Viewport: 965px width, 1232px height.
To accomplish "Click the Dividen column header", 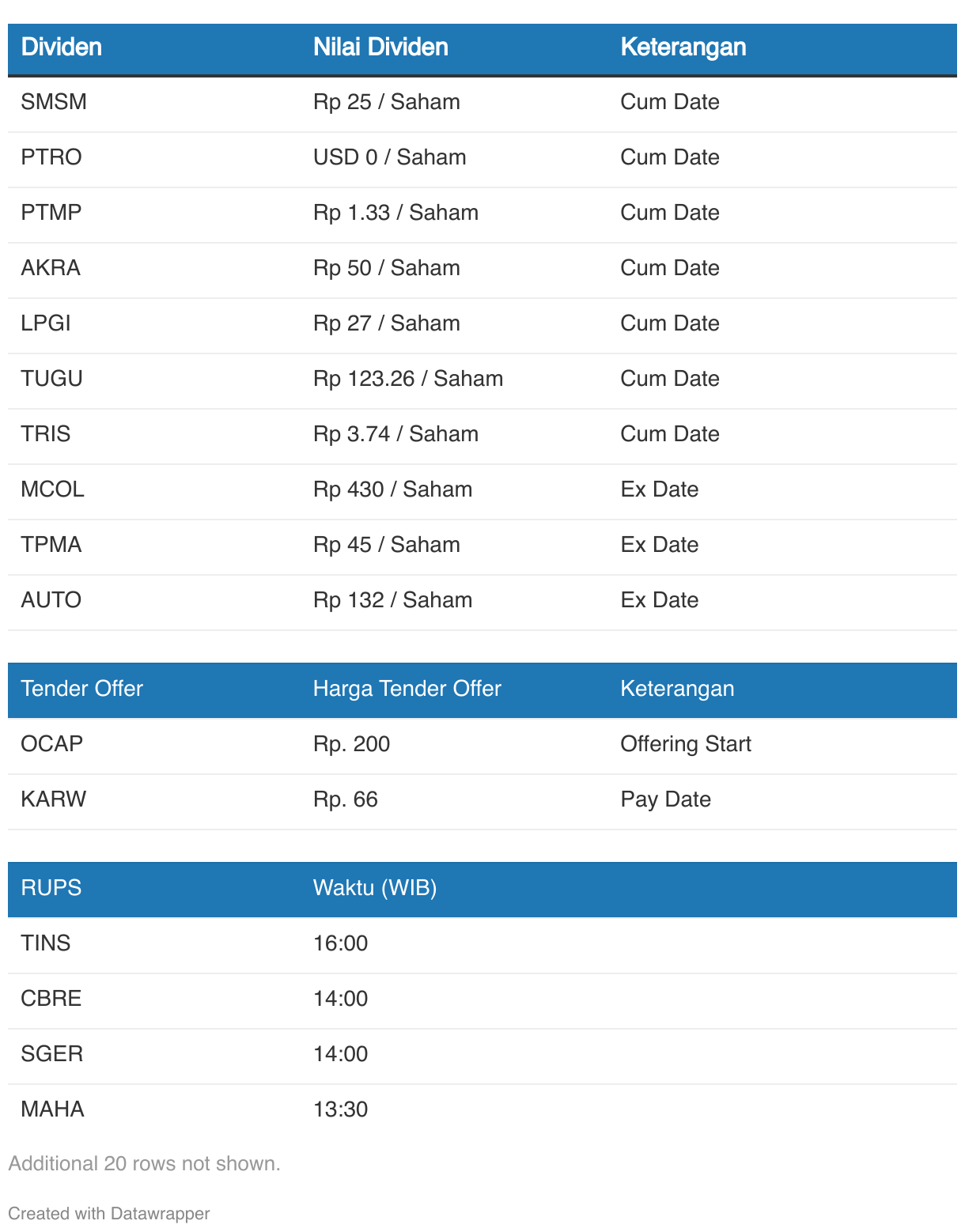I will [x=62, y=47].
